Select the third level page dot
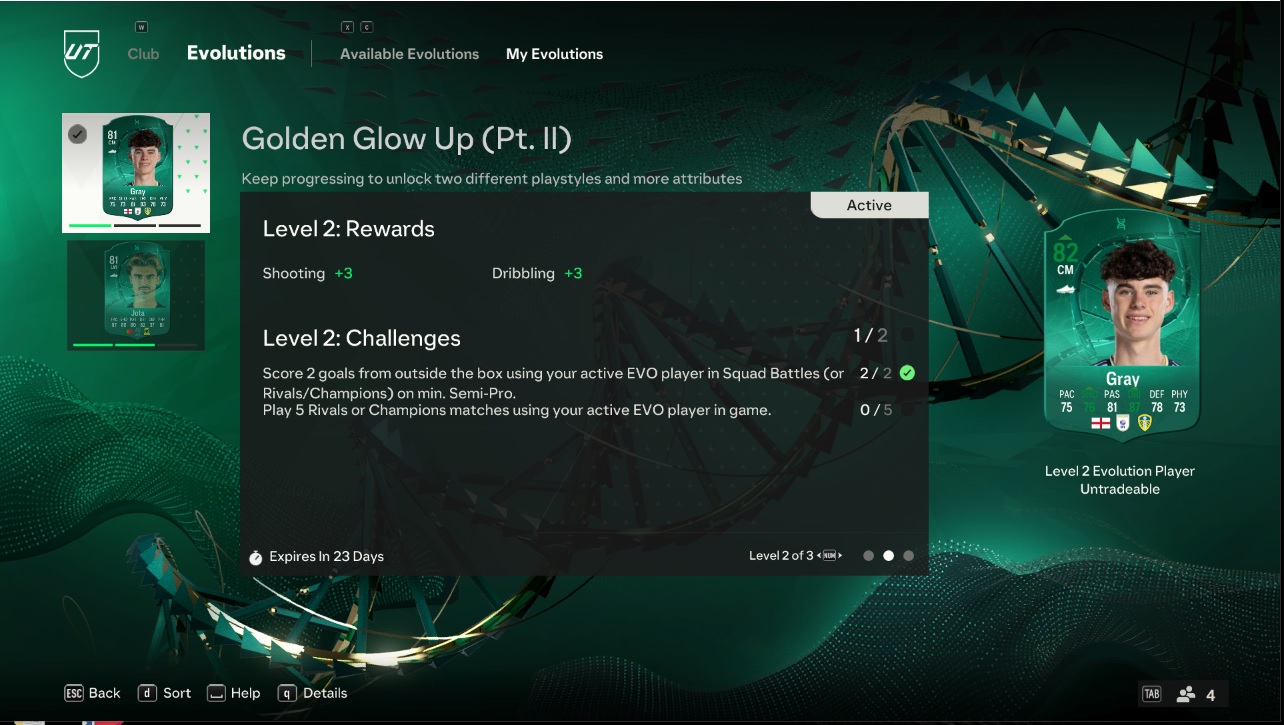The width and height of the screenshot is (1284, 725). point(908,556)
